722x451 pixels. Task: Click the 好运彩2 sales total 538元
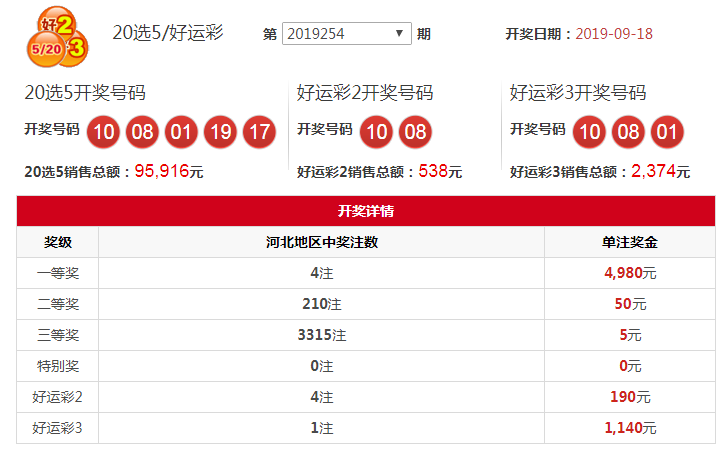[440, 171]
